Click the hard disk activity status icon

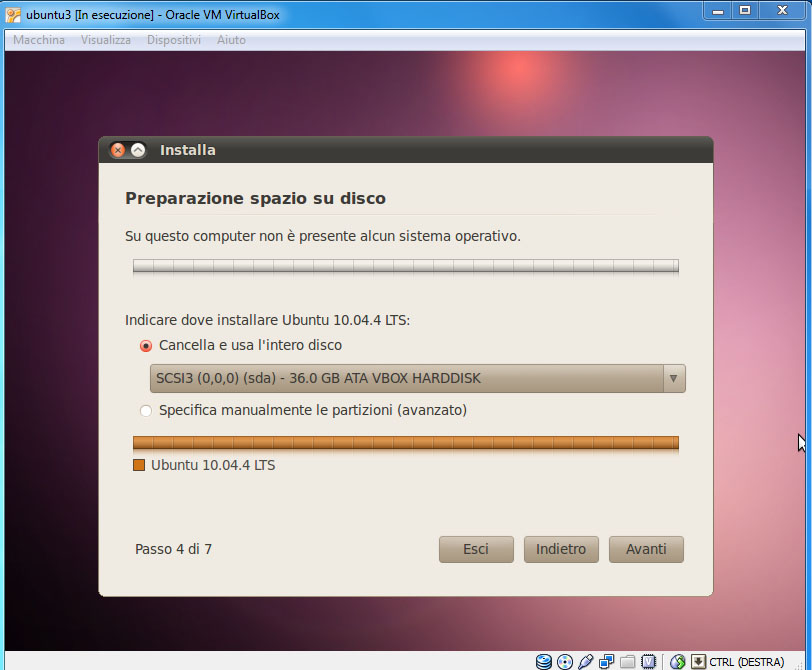pos(543,662)
